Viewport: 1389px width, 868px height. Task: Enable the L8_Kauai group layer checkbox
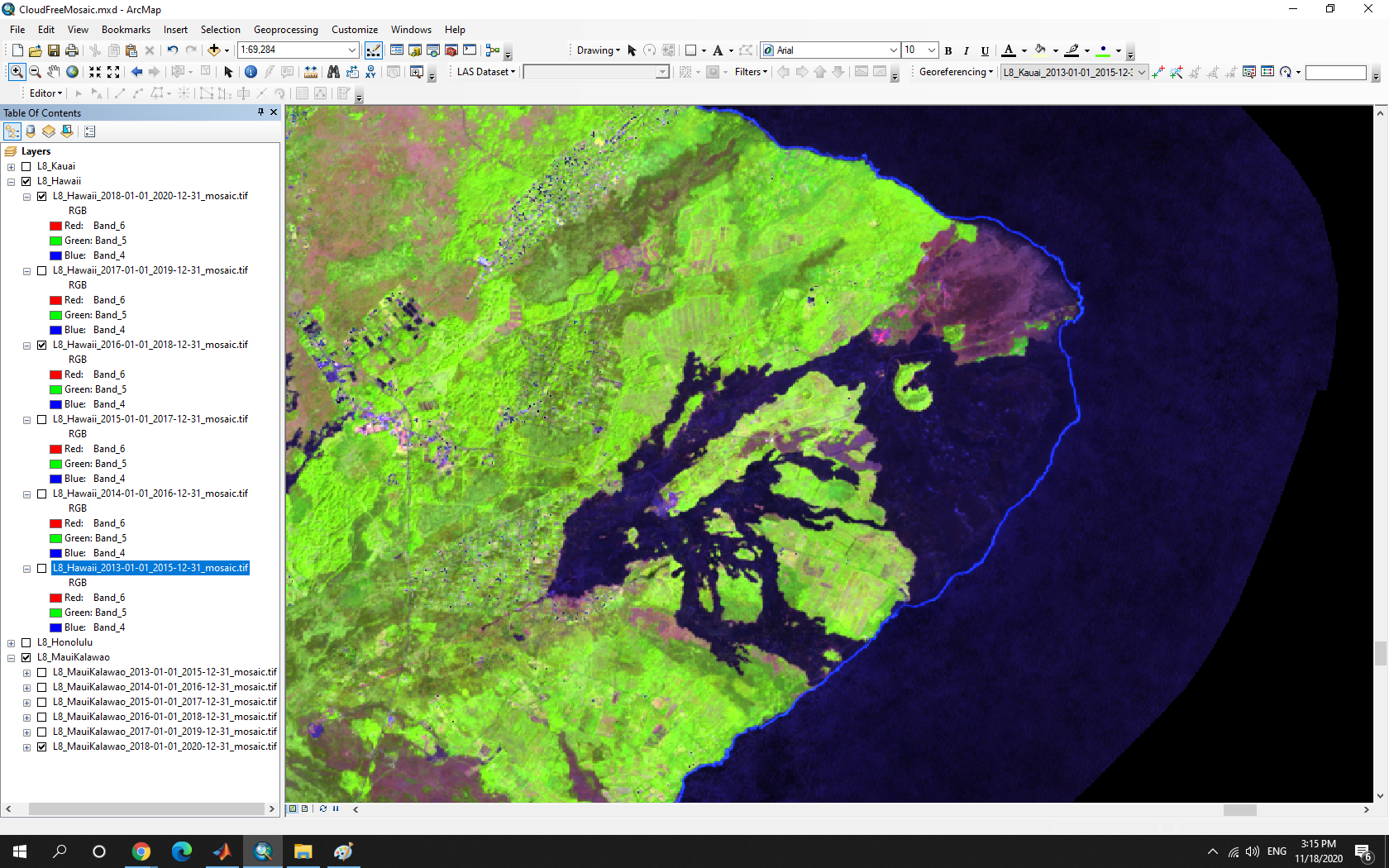pos(26,166)
